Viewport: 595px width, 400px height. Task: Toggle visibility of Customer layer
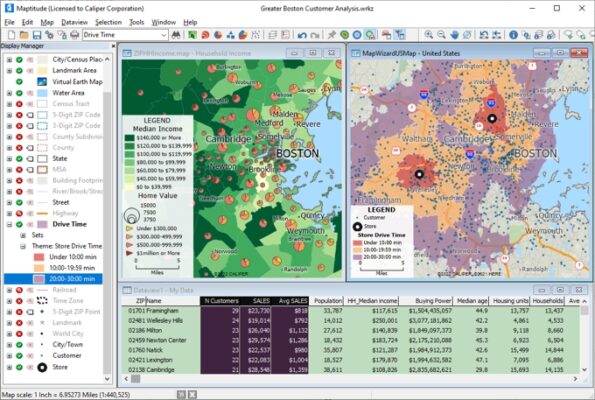[x=19, y=356]
